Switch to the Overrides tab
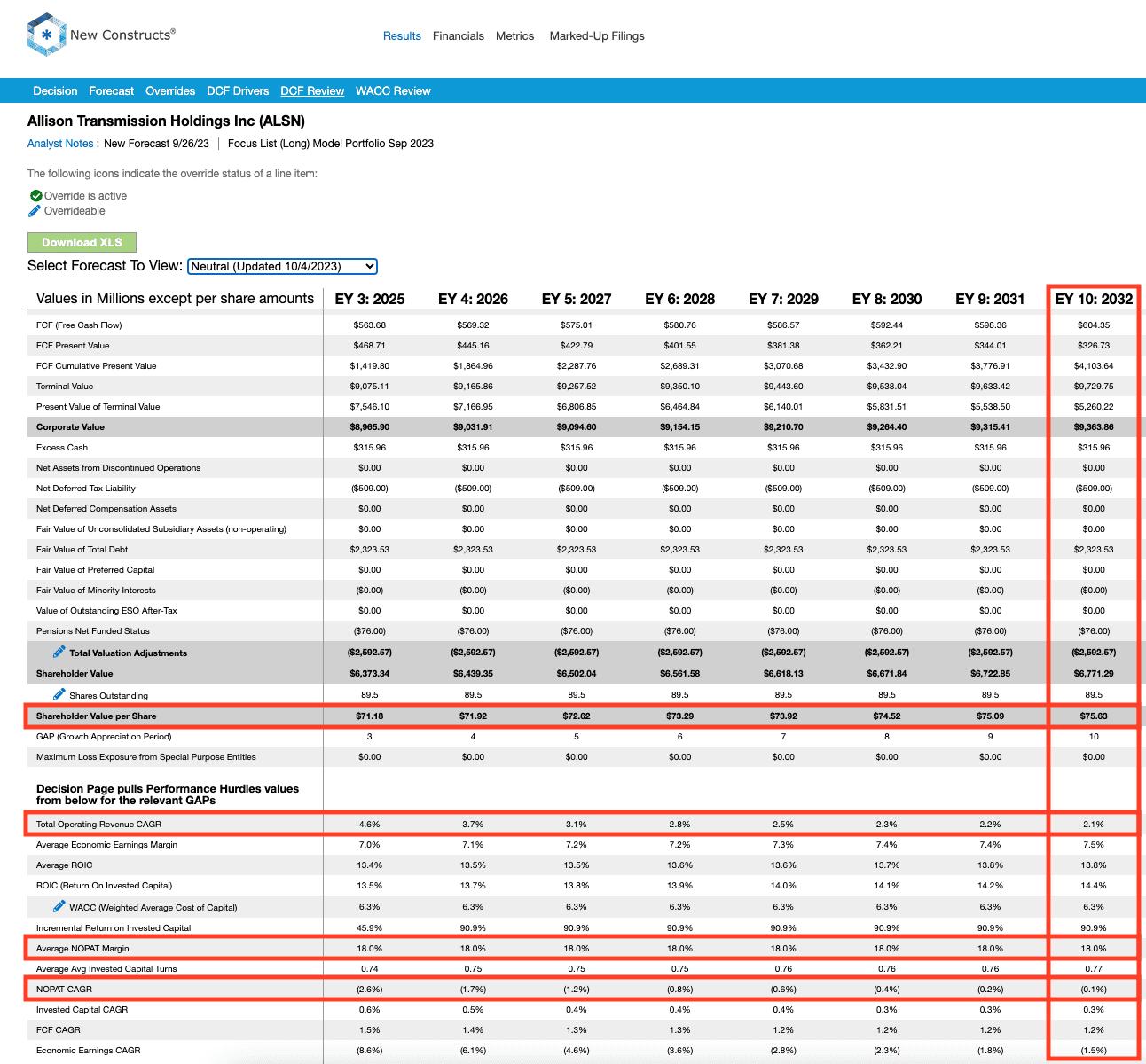Screen dimensions: 1146x1064 click(170, 91)
